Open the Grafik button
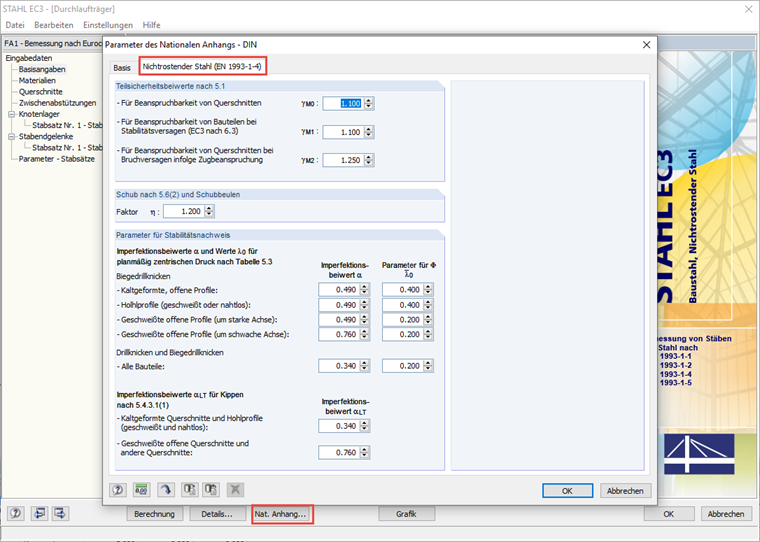 (406, 514)
